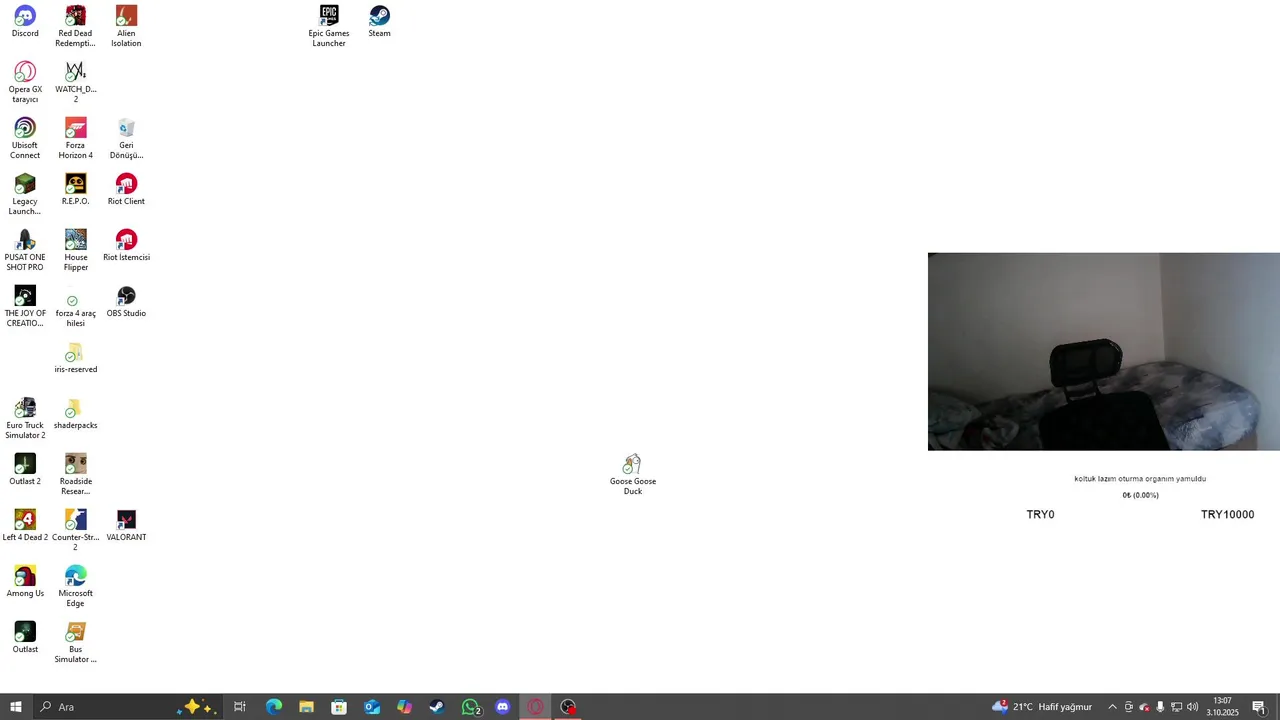Select the Outlast 2 shortcut
The width and height of the screenshot is (1280, 720).
[x=25, y=470]
